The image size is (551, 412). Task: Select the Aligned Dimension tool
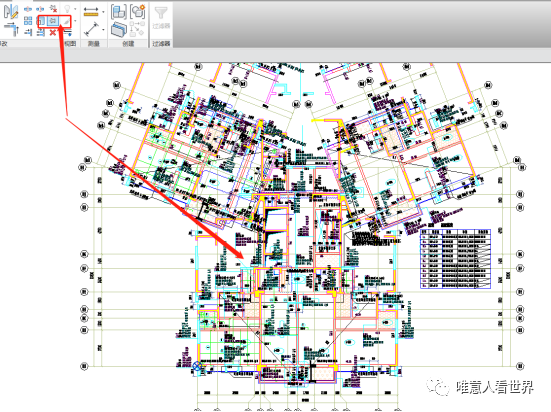[91, 29]
